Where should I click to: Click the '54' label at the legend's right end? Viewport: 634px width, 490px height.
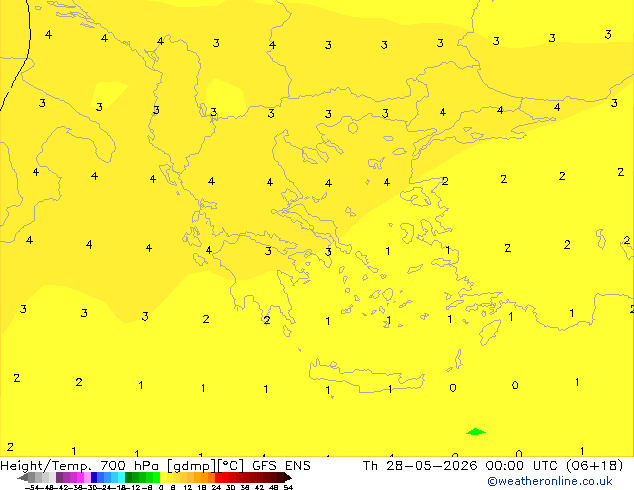pos(288,488)
